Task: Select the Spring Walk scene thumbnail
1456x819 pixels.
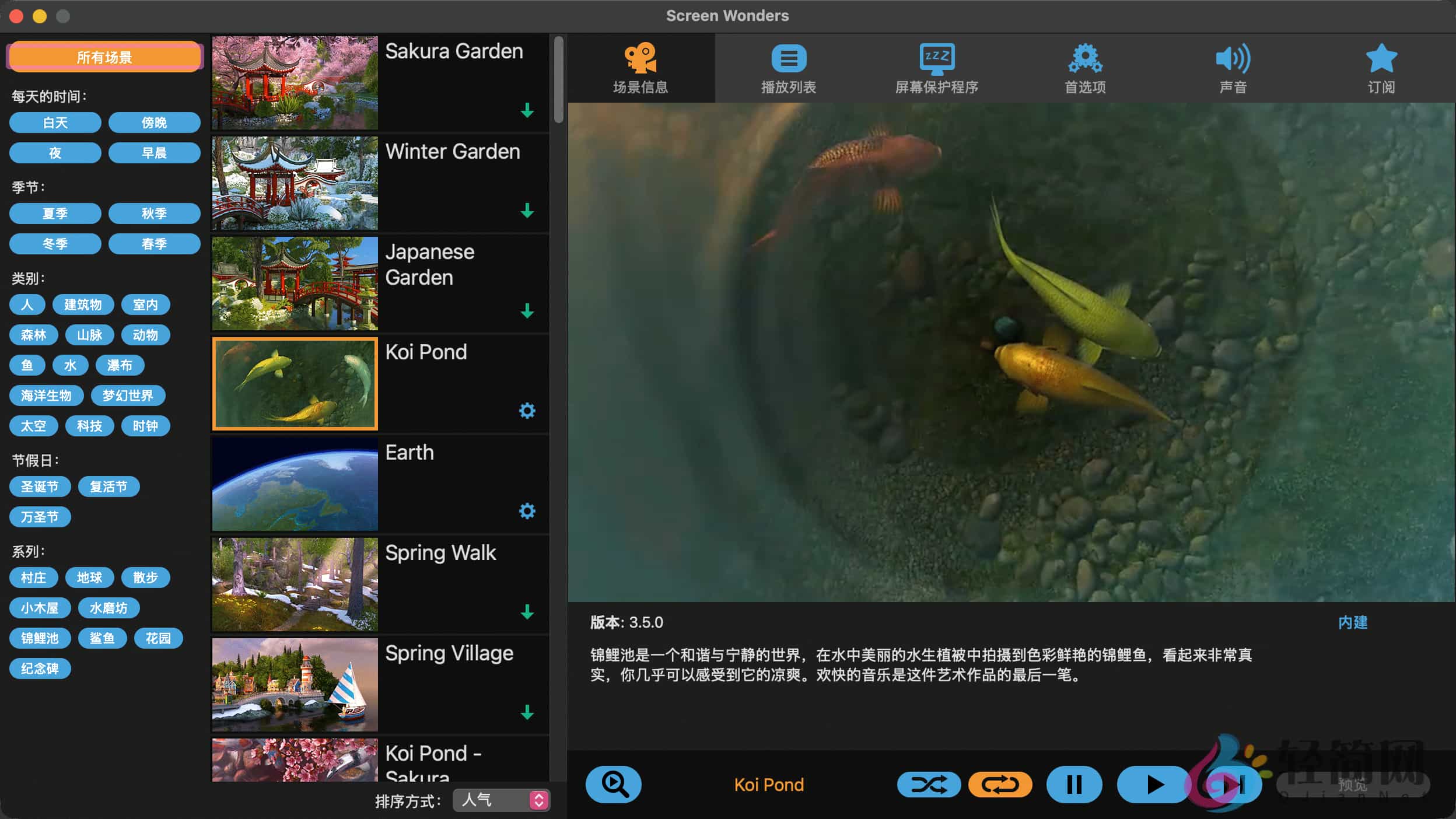Action: (x=295, y=583)
